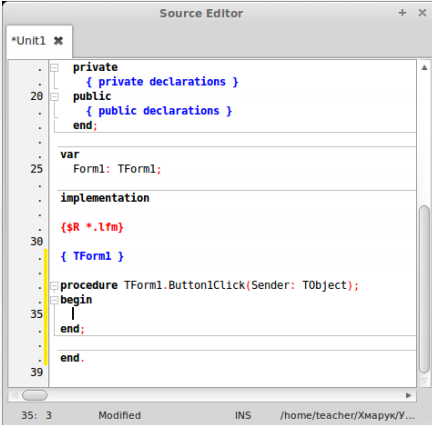Collapse the procedure Button1Click fold marker

54,286
